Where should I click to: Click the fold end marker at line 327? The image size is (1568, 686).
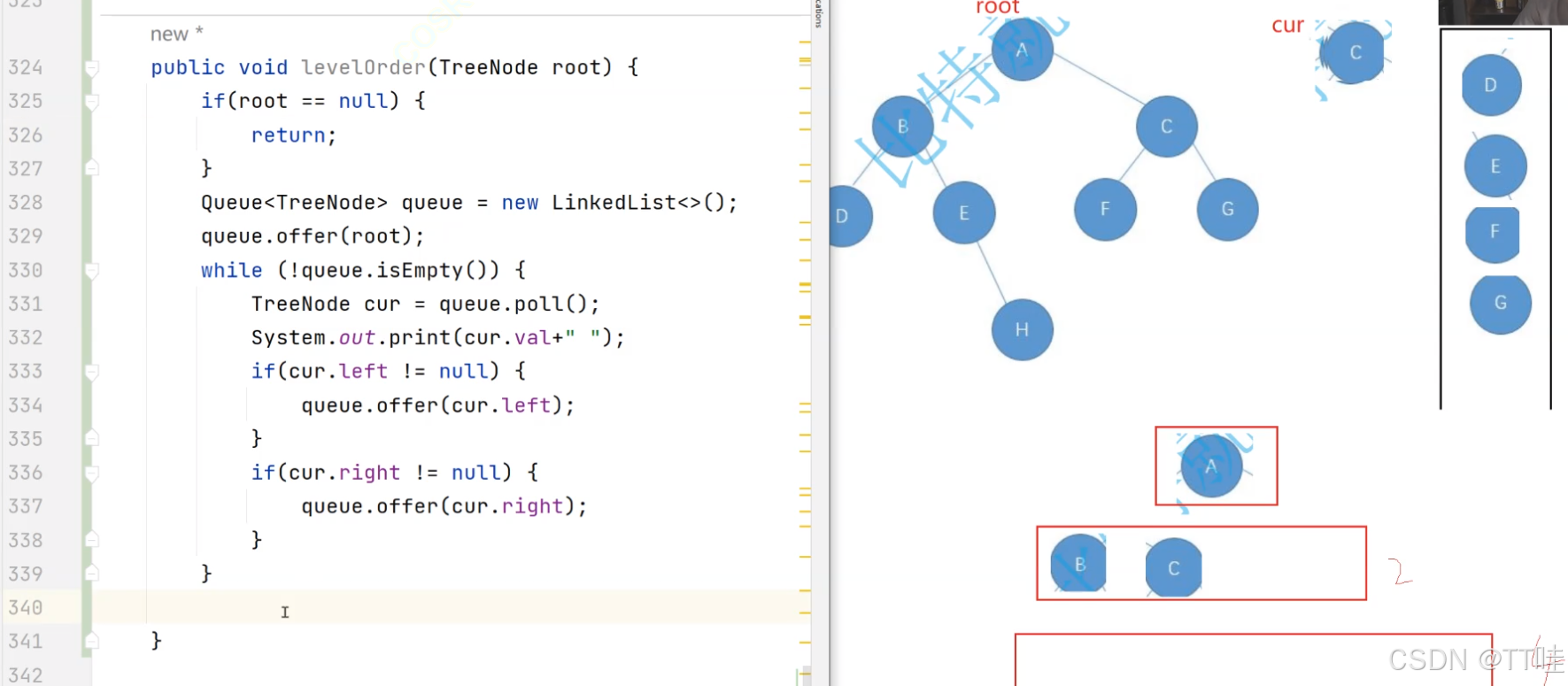pyautogui.click(x=91, y=167)
